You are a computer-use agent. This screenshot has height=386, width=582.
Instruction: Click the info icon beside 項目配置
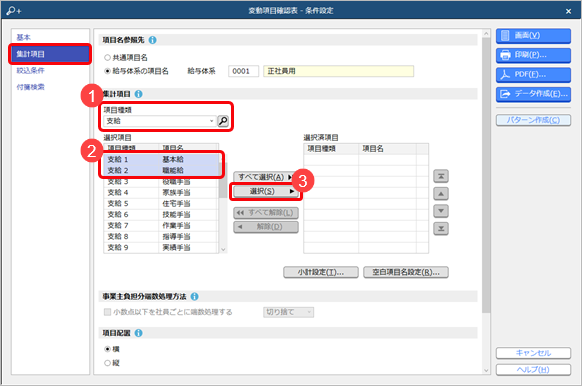[x=138, y=333]
